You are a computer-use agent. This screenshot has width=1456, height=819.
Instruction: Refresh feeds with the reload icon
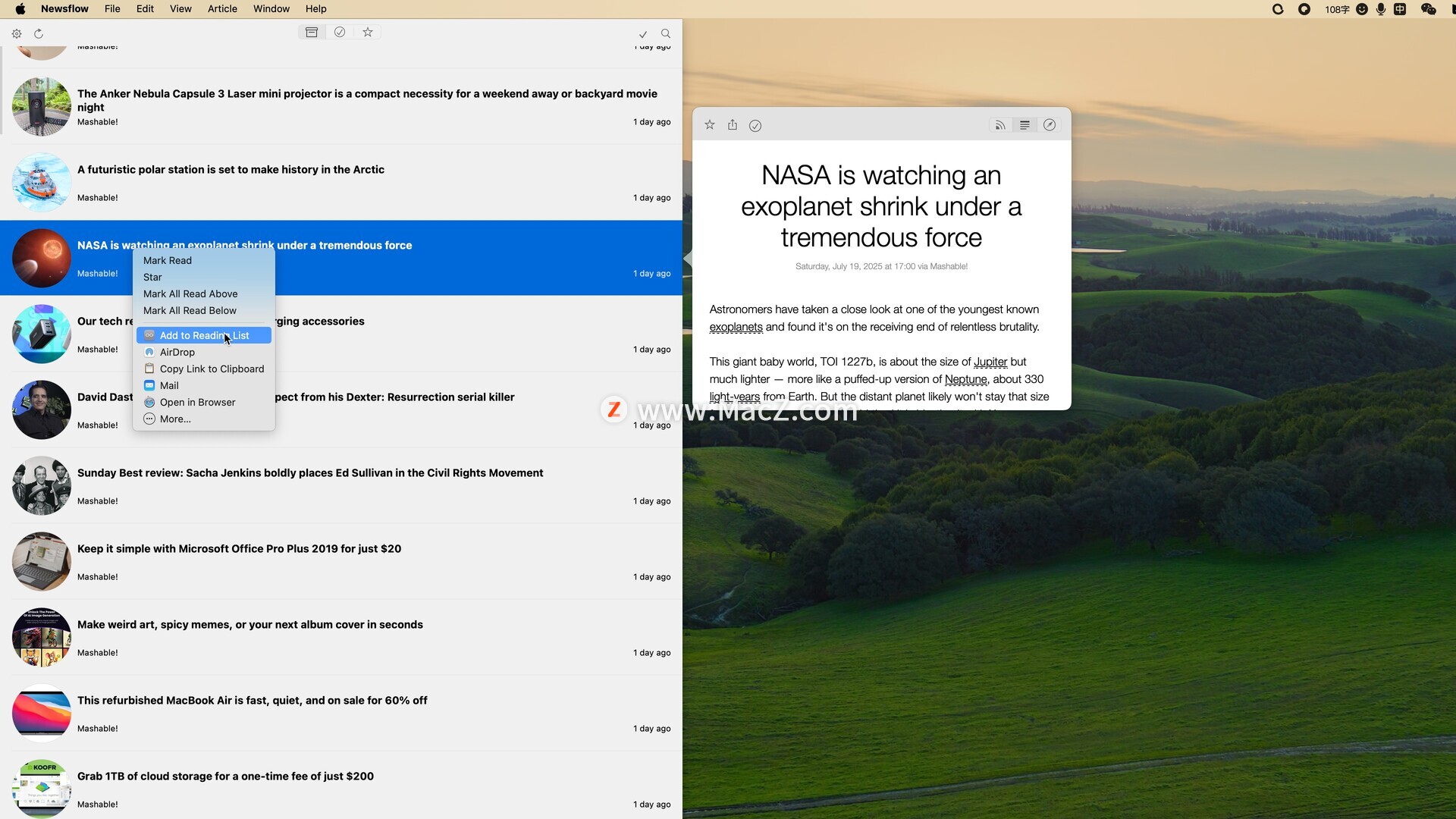[39, 33]
